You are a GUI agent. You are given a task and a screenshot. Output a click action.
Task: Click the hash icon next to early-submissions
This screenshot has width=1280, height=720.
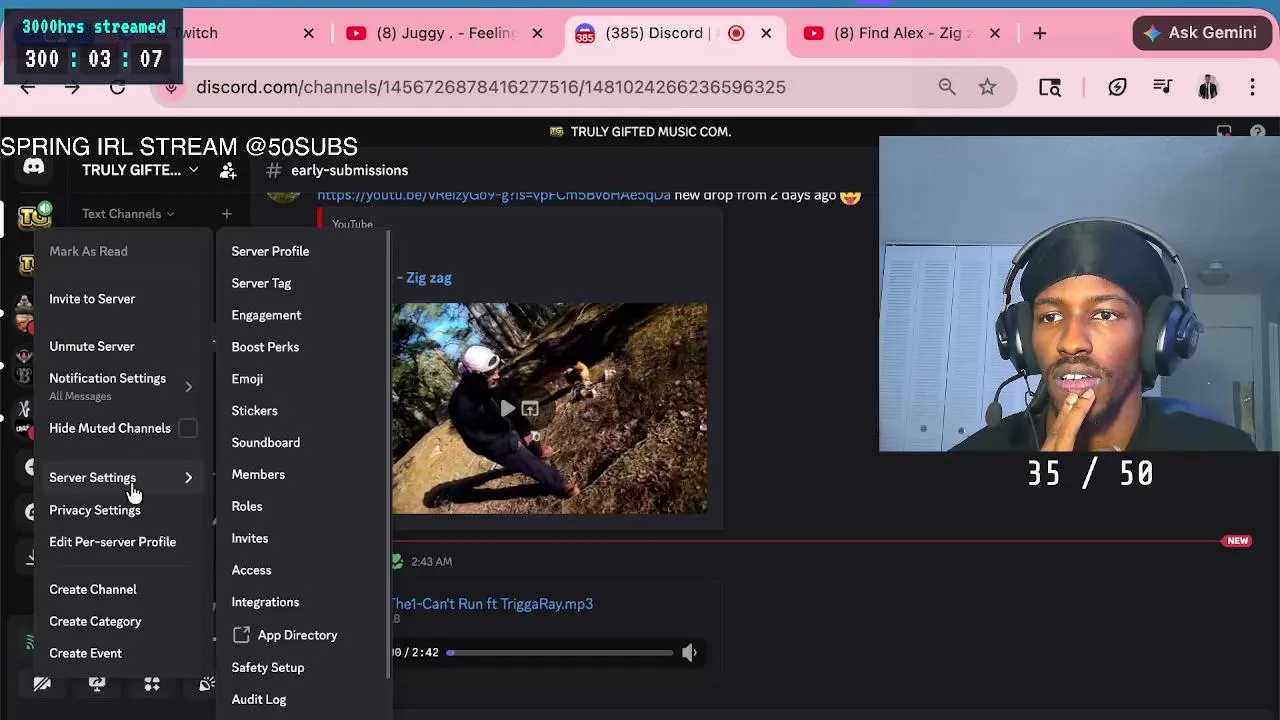point(274,170)
